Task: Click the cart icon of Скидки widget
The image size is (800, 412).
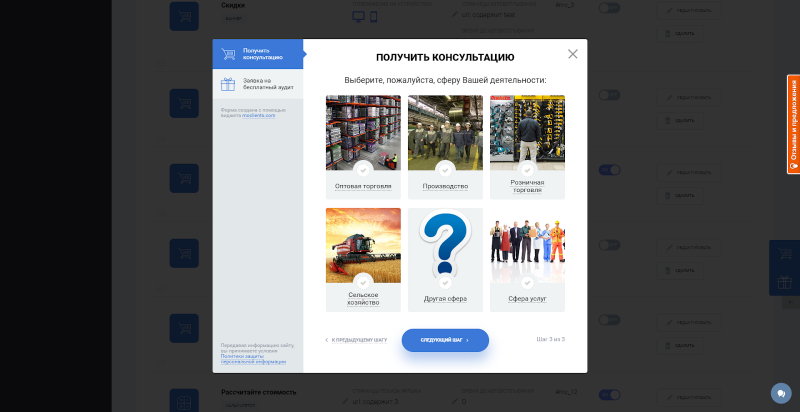Action: 184,16
